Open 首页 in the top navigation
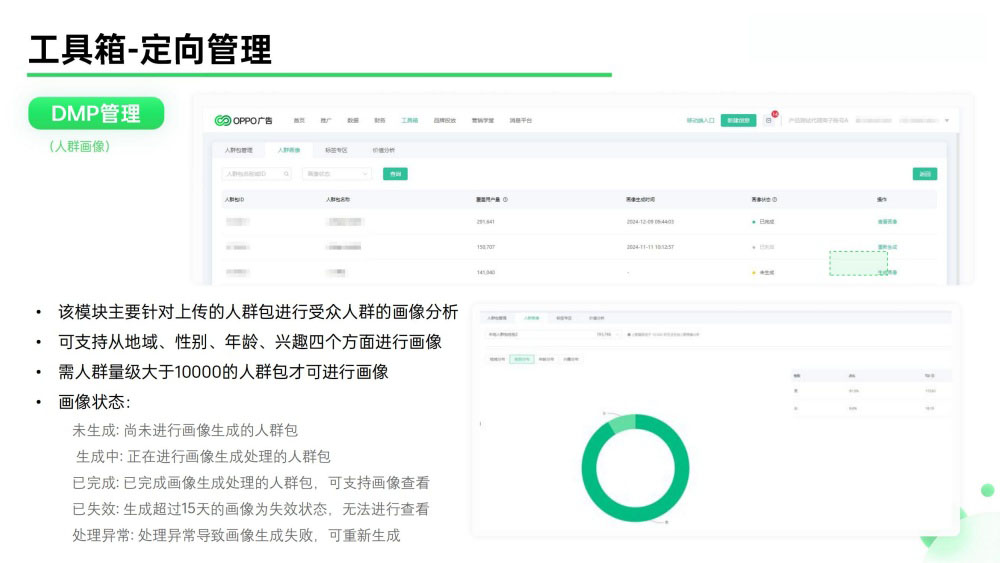 (299, 121)
